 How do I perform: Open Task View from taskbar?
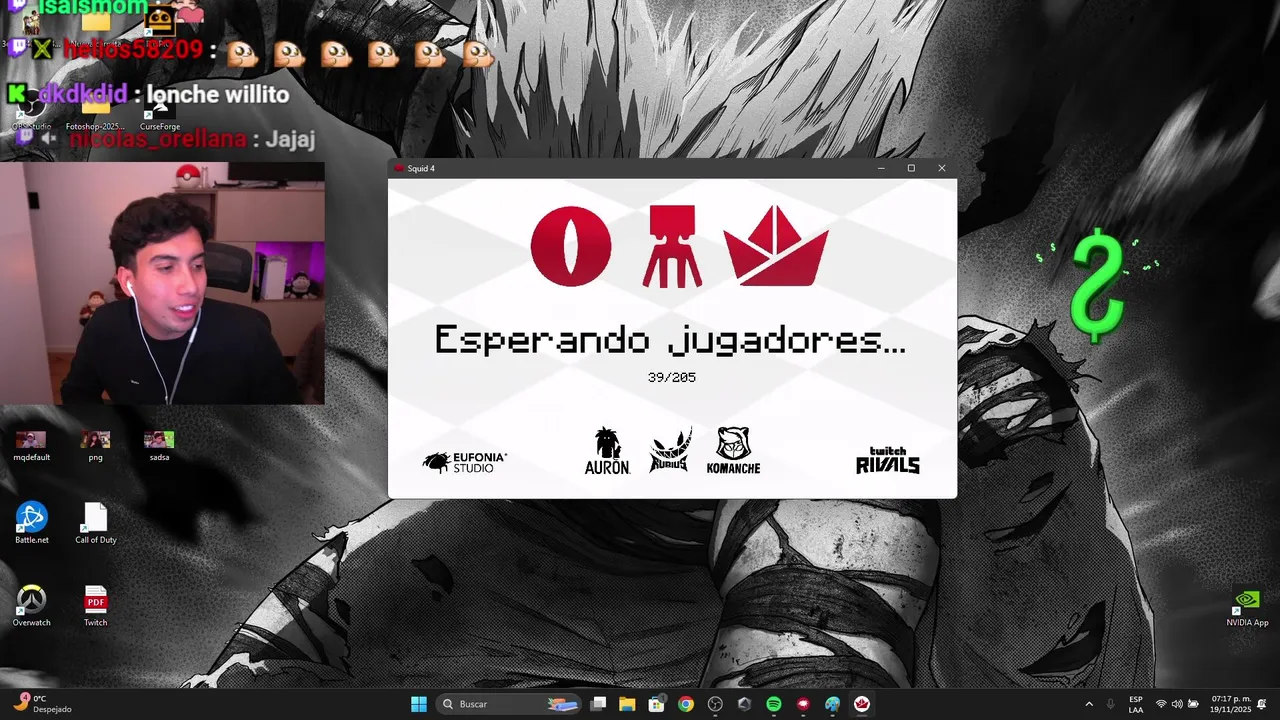tap(598, 704)
